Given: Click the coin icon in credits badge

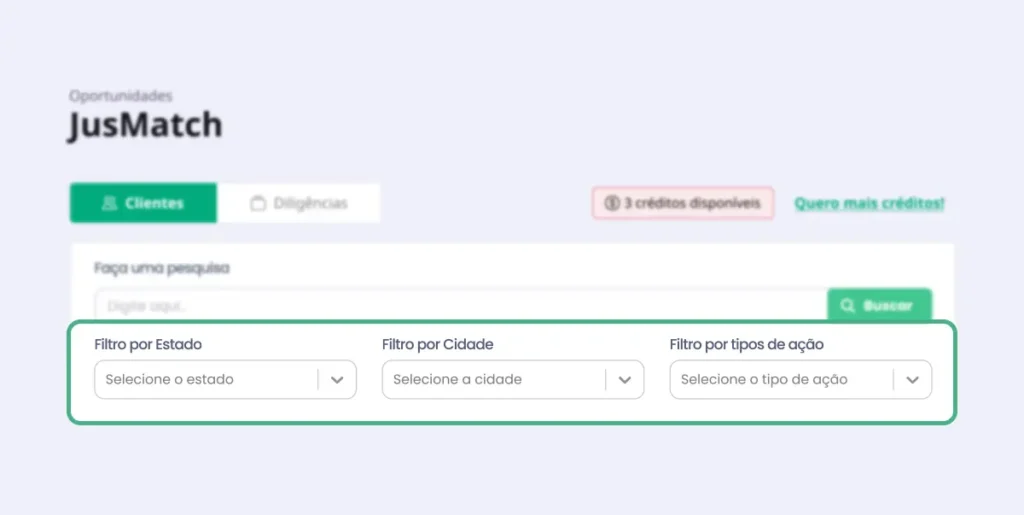Looking at the screenshot, I should pyautogui.click(x=612, y=203).
